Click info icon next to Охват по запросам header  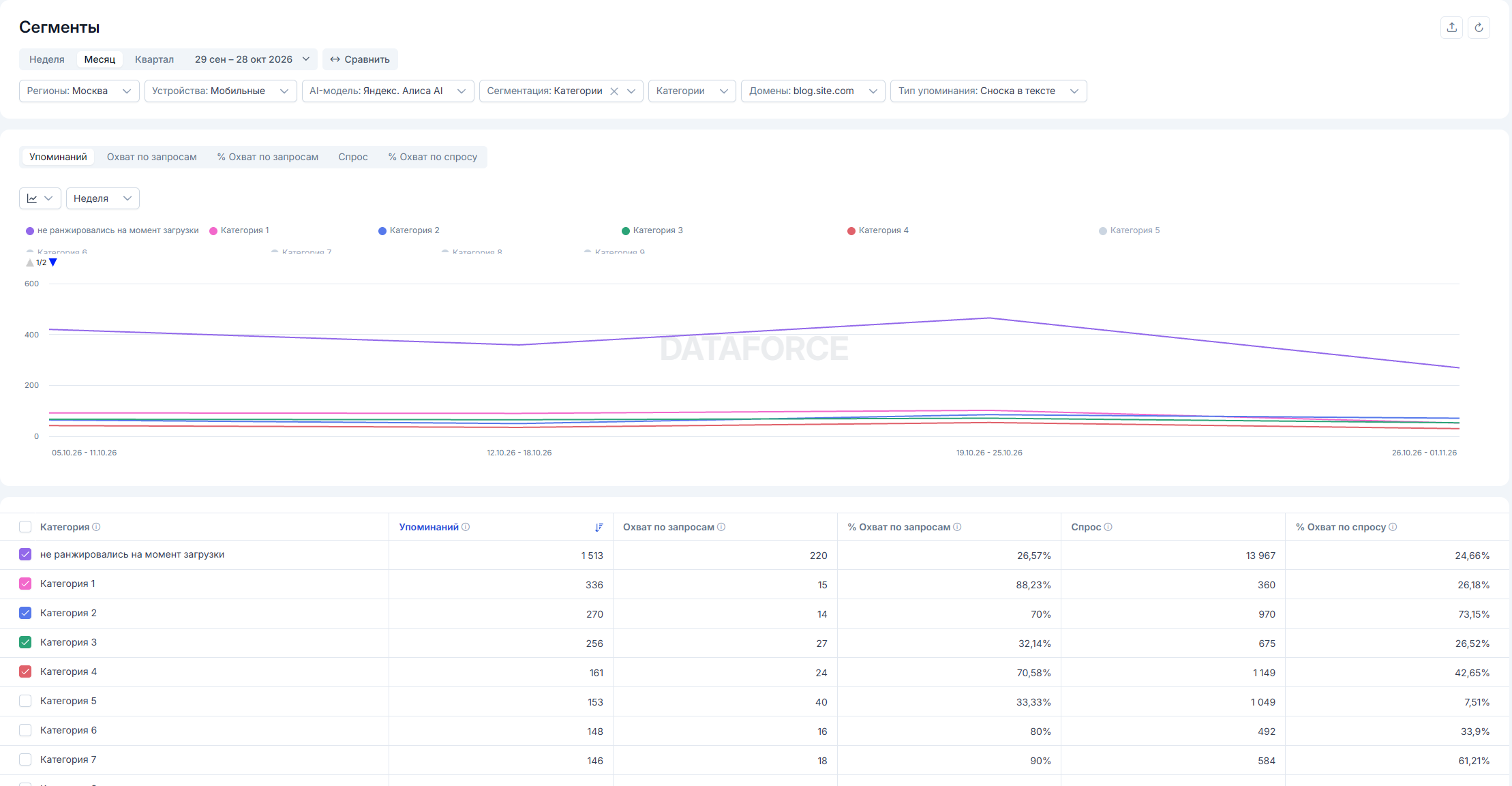[721, 527]
